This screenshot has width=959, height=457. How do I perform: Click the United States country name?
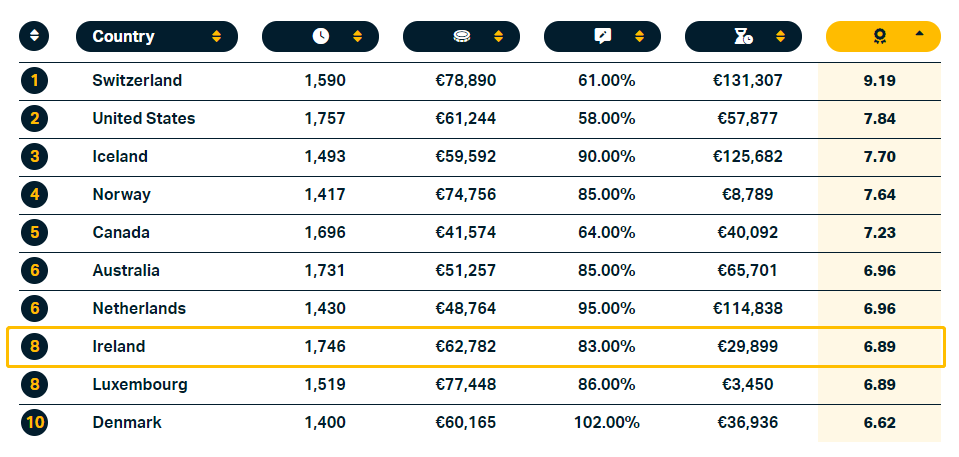point(144,118)
